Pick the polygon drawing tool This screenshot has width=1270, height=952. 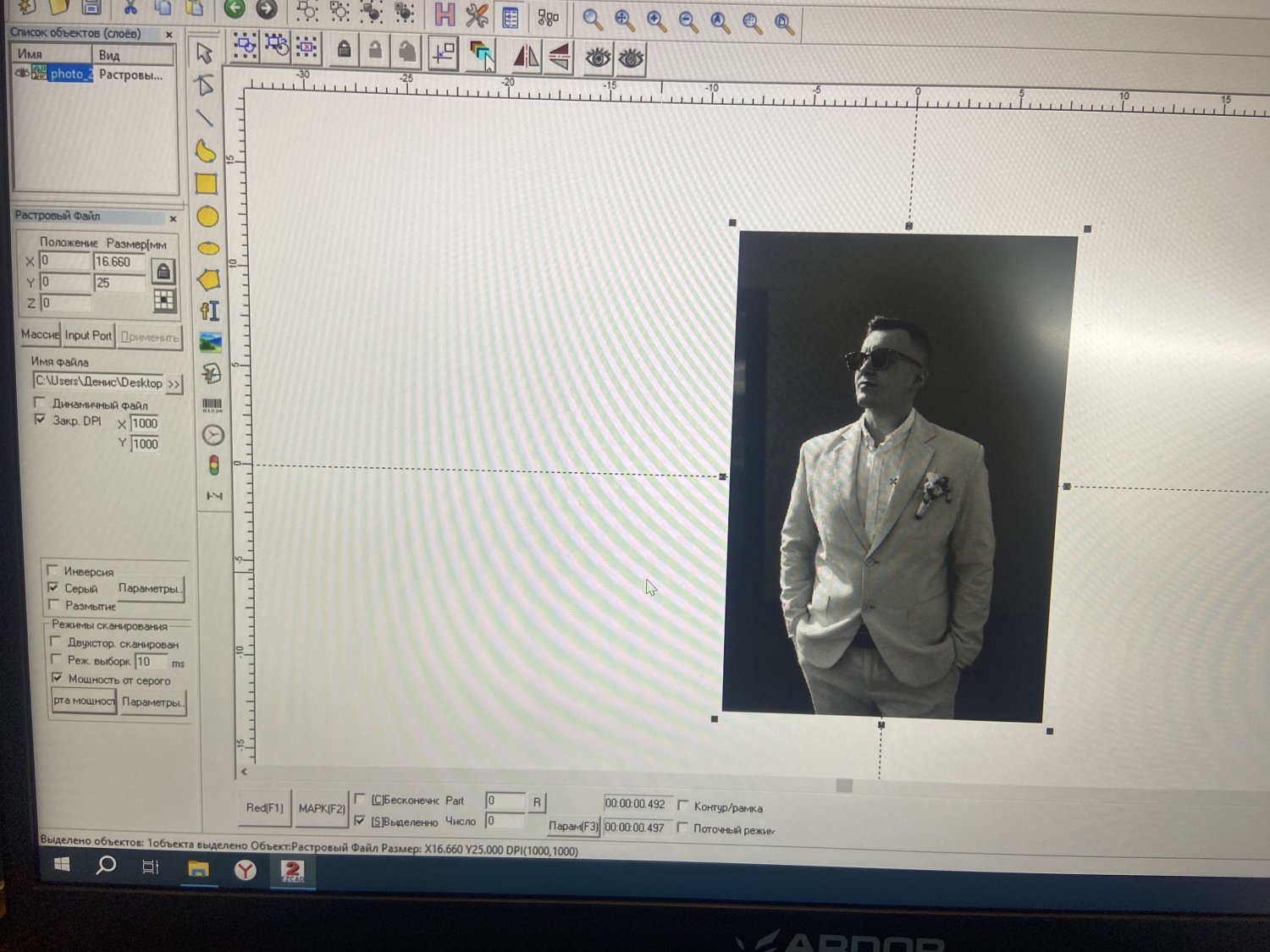tap(208, 280)
